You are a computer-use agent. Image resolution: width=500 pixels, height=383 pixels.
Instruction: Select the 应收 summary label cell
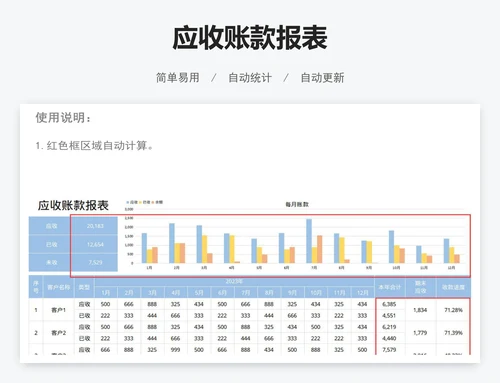pyautogui.click(x=50, y=226)
